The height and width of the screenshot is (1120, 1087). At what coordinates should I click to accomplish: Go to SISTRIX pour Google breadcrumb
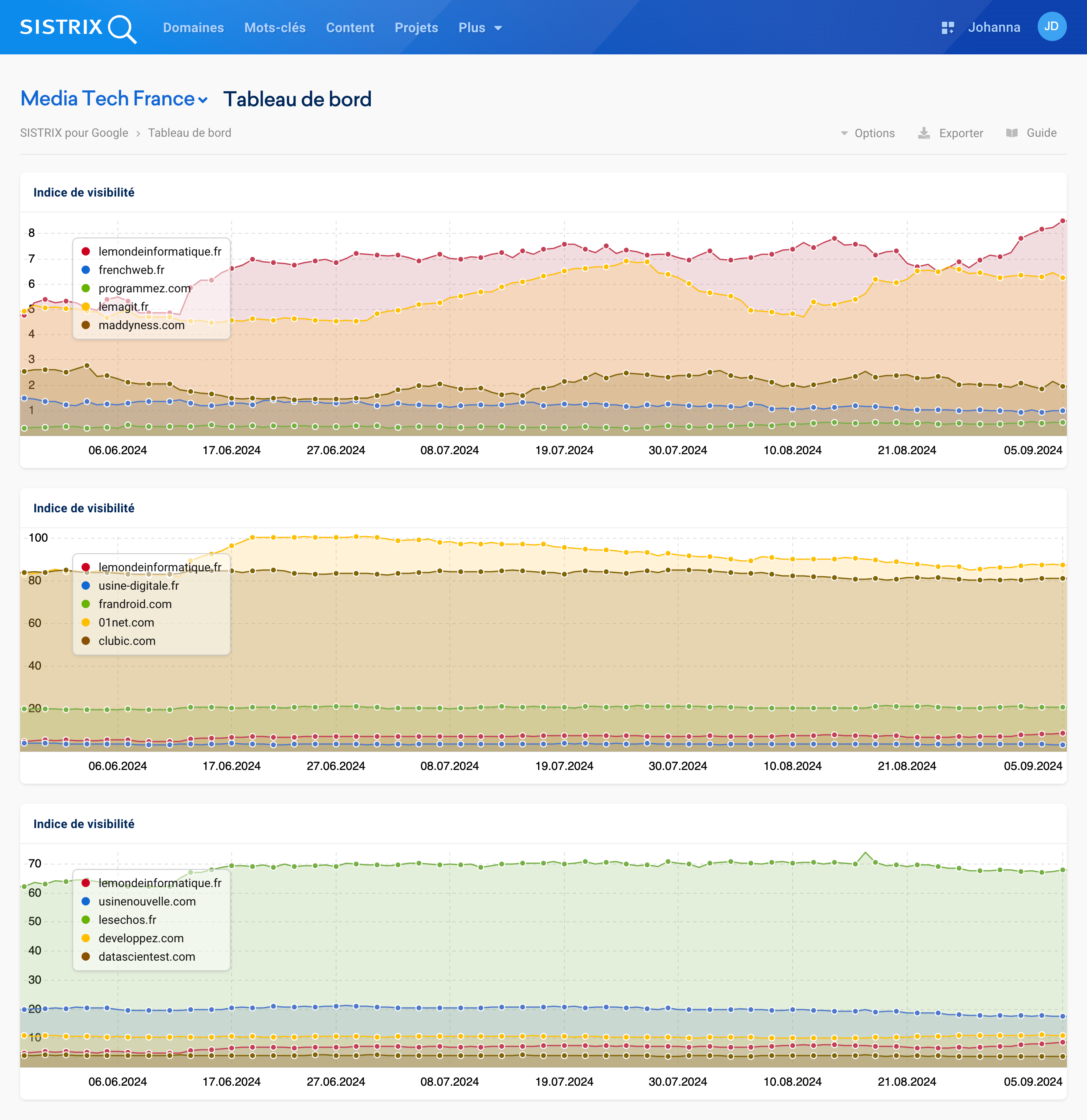pos(74,133)
